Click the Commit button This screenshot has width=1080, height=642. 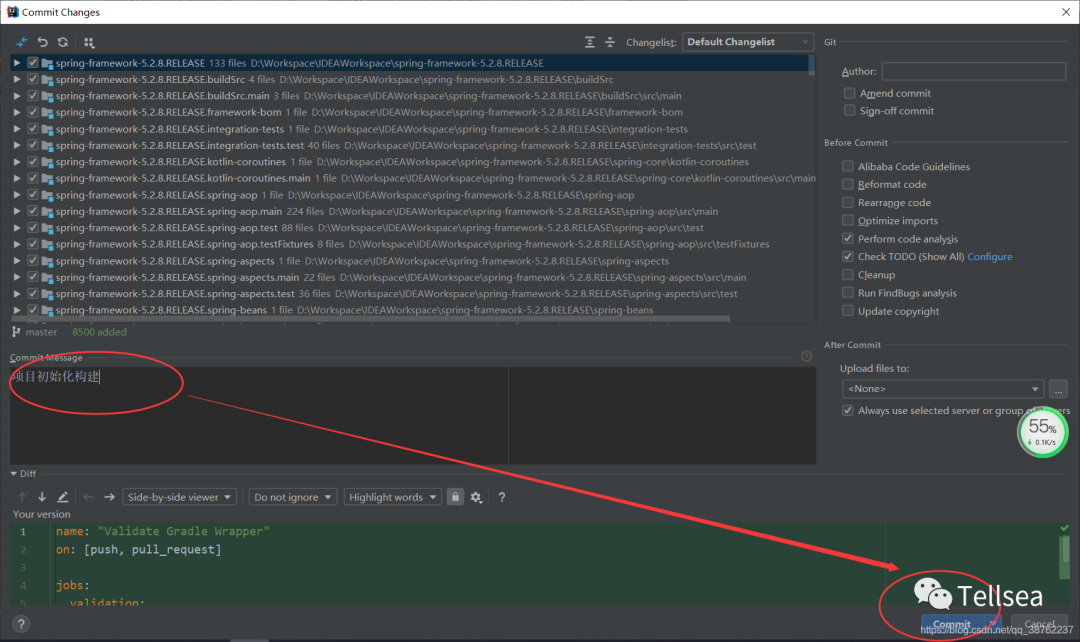coord(952,624)
